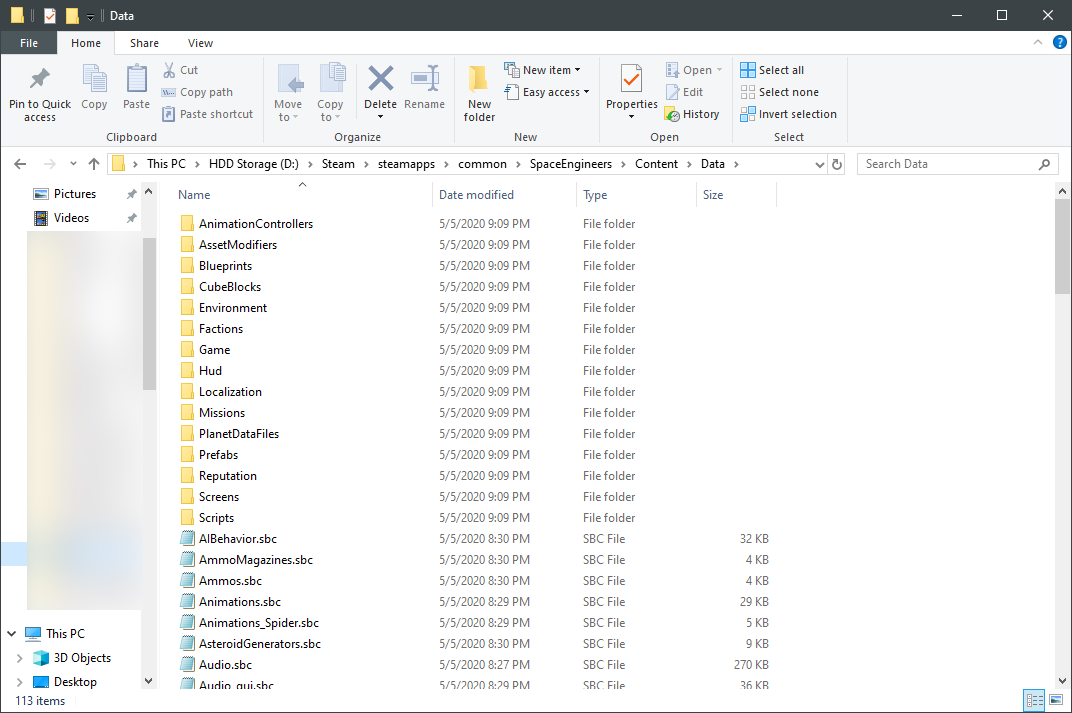Image resolution: width=1072 pixels, height=713 pixels.
Task: Switch to large icons view mode
Action: (1055, 700)
